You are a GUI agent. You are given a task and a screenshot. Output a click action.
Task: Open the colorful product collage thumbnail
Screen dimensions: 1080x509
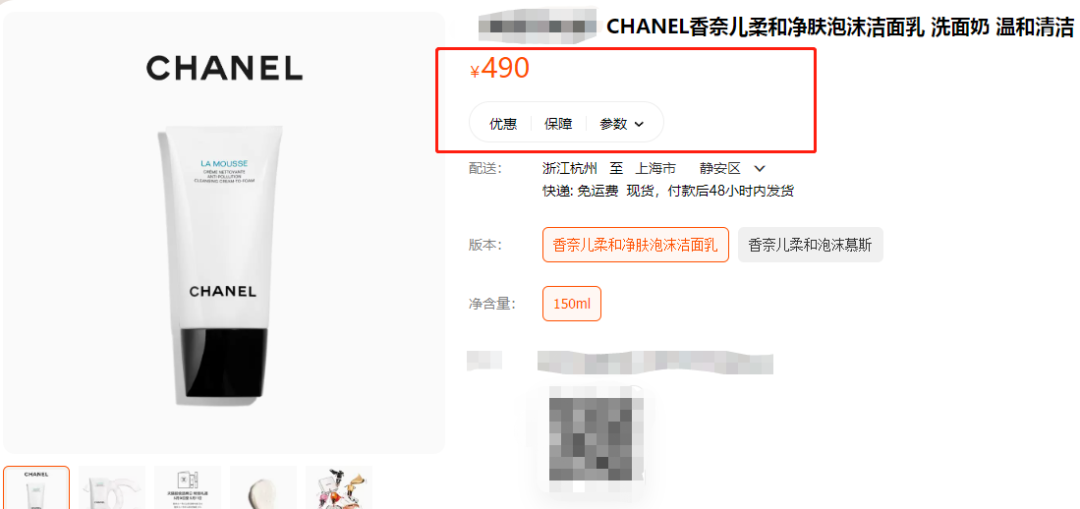(x=339, y=488)
